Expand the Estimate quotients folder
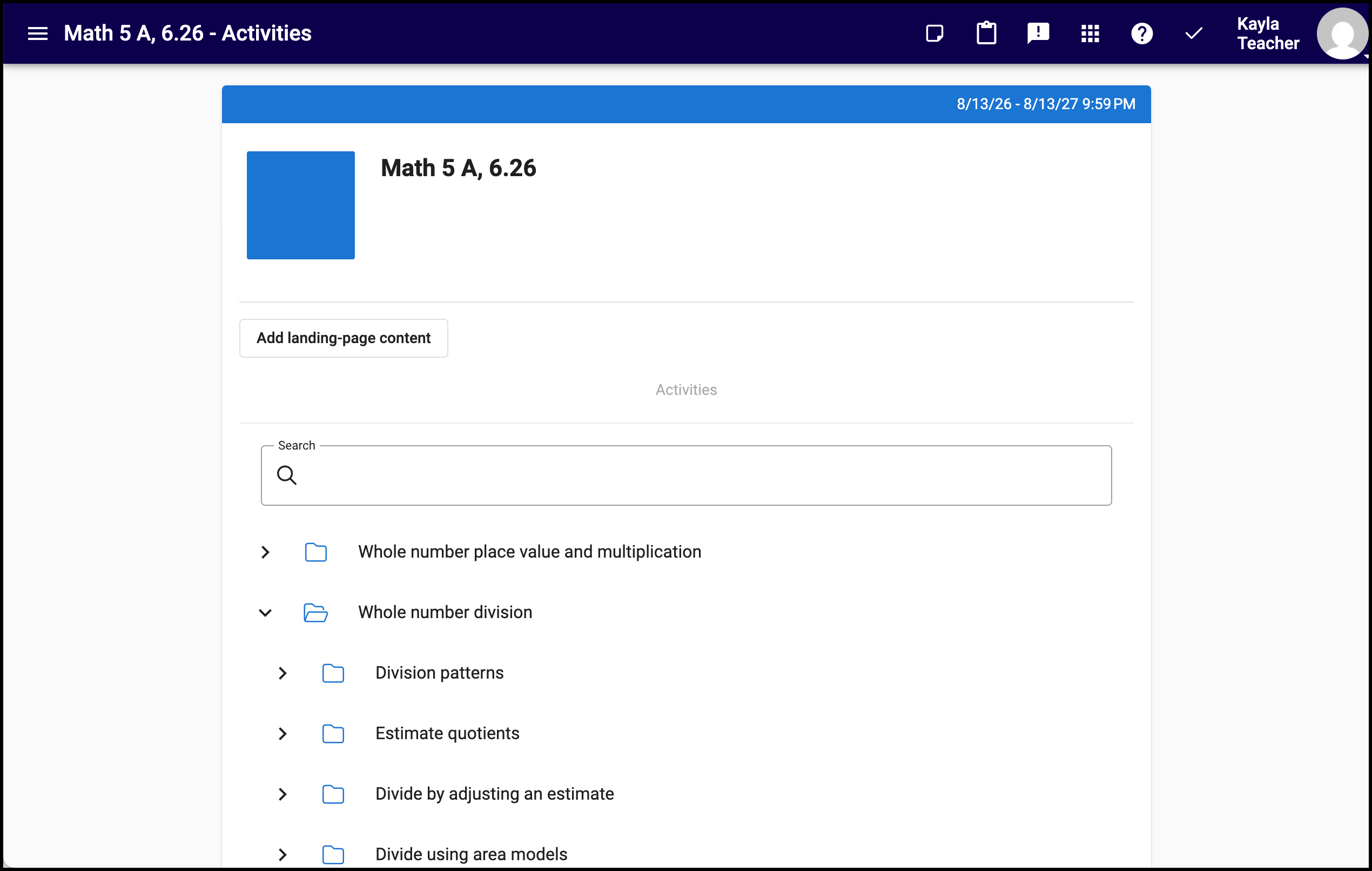 click(282, 734)
